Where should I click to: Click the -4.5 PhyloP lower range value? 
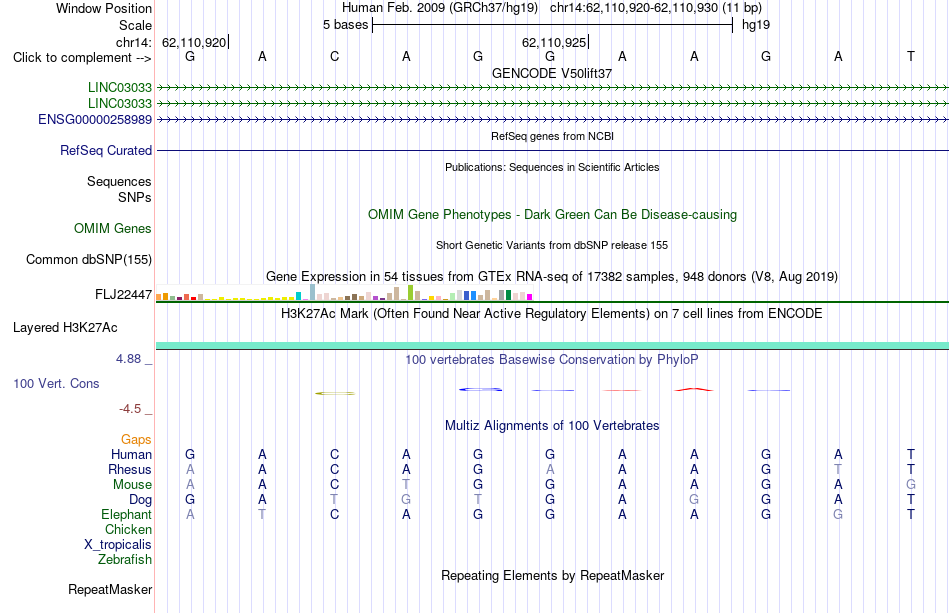pos(130,409)
